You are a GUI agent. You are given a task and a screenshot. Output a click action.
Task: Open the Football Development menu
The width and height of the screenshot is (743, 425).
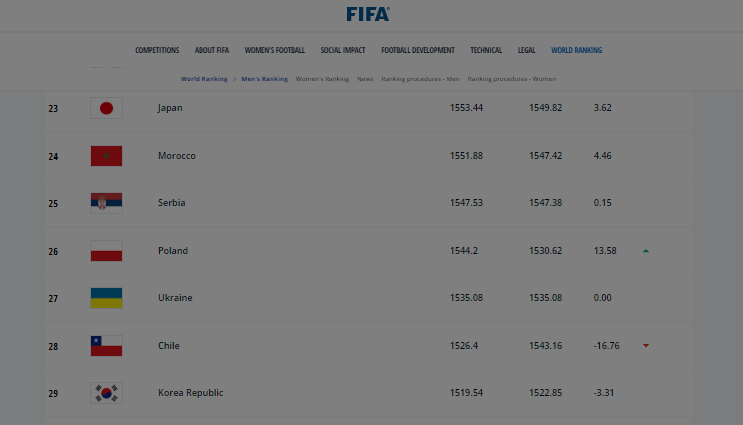pyautogui.click(x=418, y=50)
